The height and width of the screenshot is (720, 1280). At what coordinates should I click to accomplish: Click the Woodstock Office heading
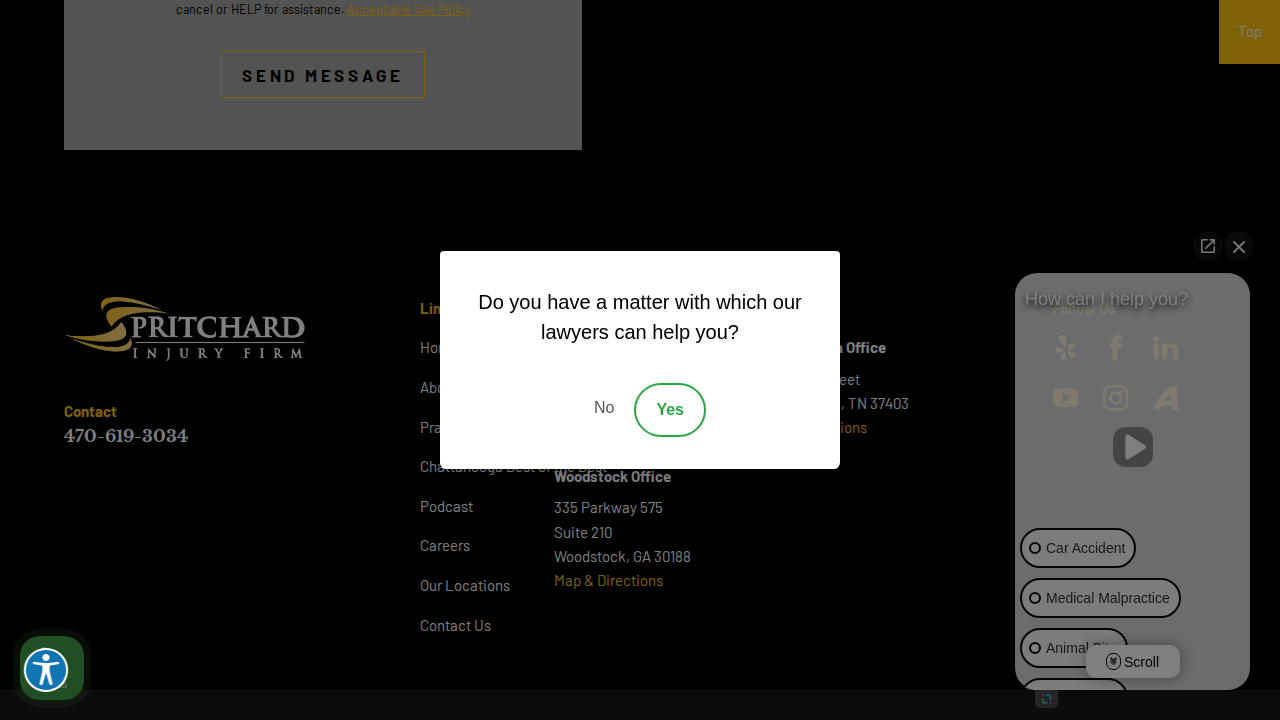tap(612, 477)
